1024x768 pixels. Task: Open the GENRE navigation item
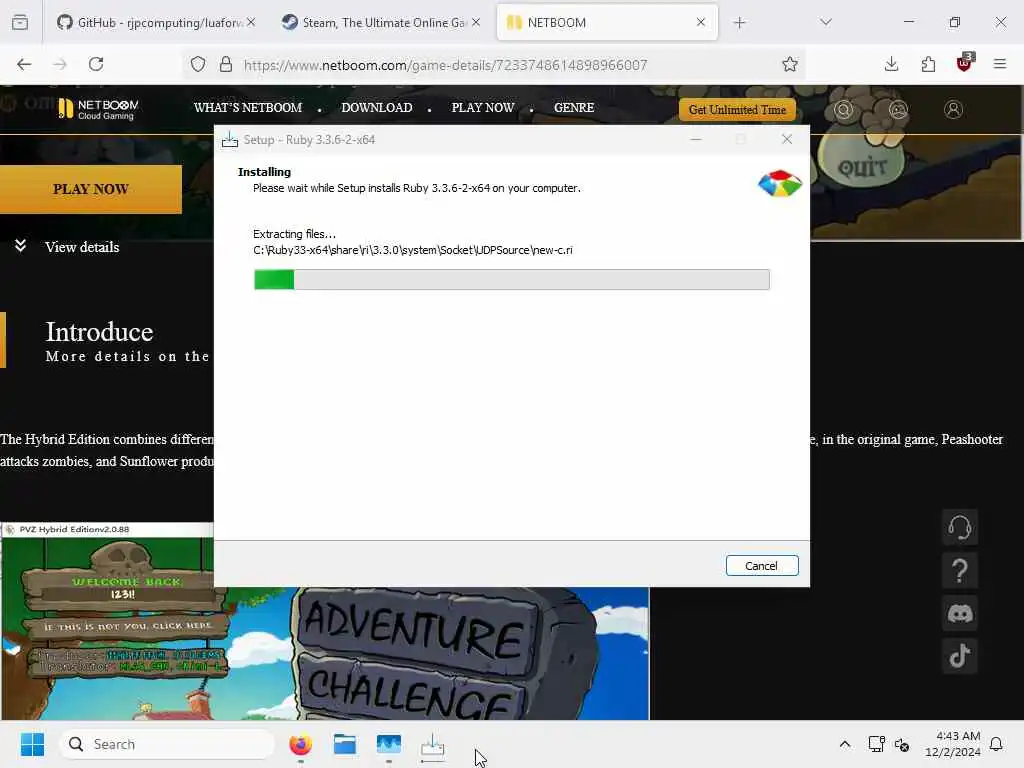(574, 108)
